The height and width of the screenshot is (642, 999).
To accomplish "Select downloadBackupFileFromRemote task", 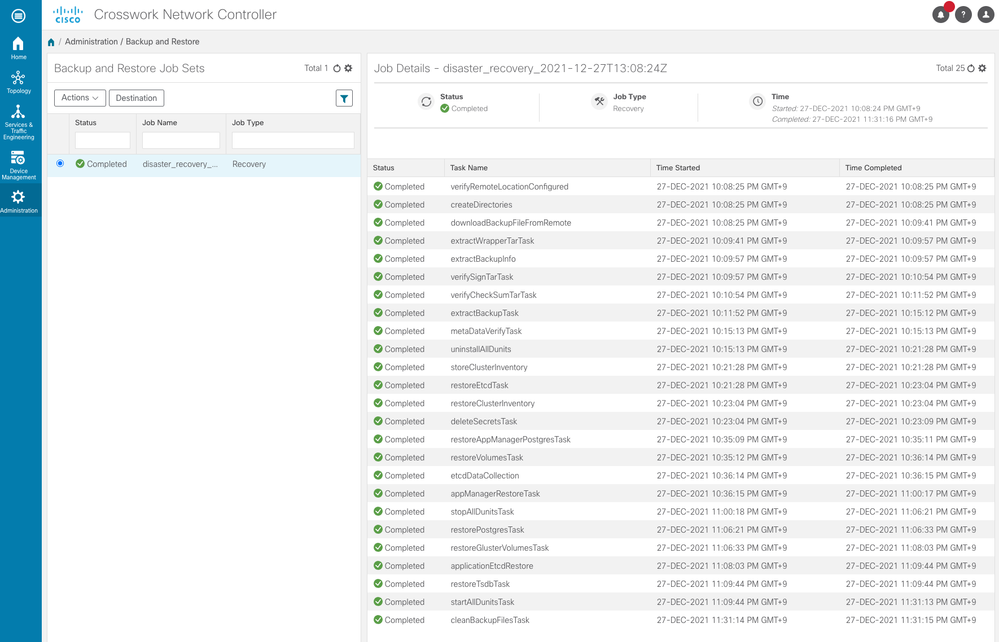I will (680, 223).
